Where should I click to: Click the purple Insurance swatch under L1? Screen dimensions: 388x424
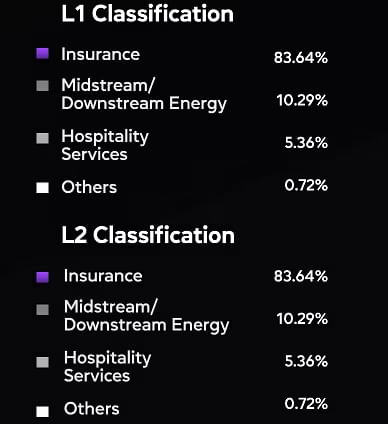click(42, 53)
